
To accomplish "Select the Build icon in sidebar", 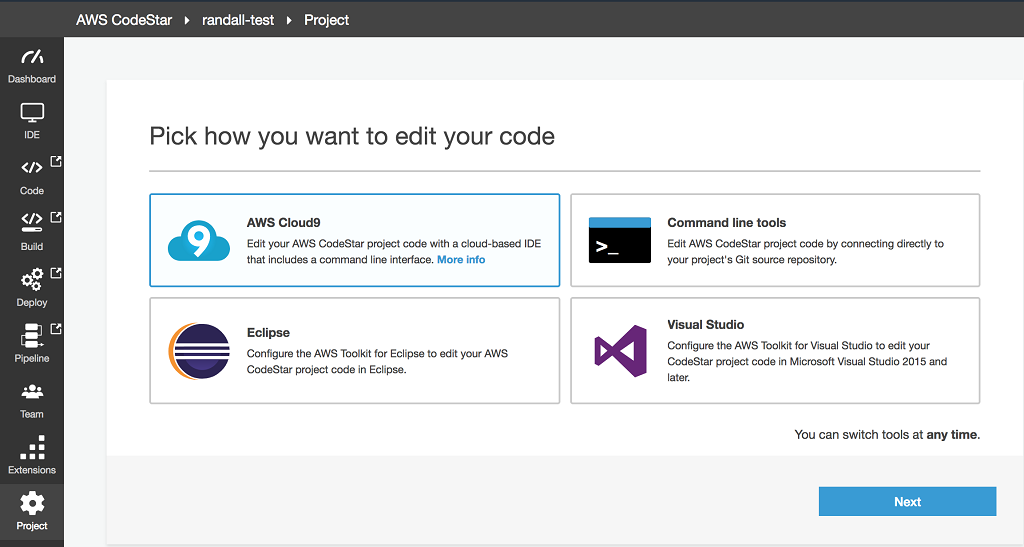I will pyautogui.click(x=31, y=224).
